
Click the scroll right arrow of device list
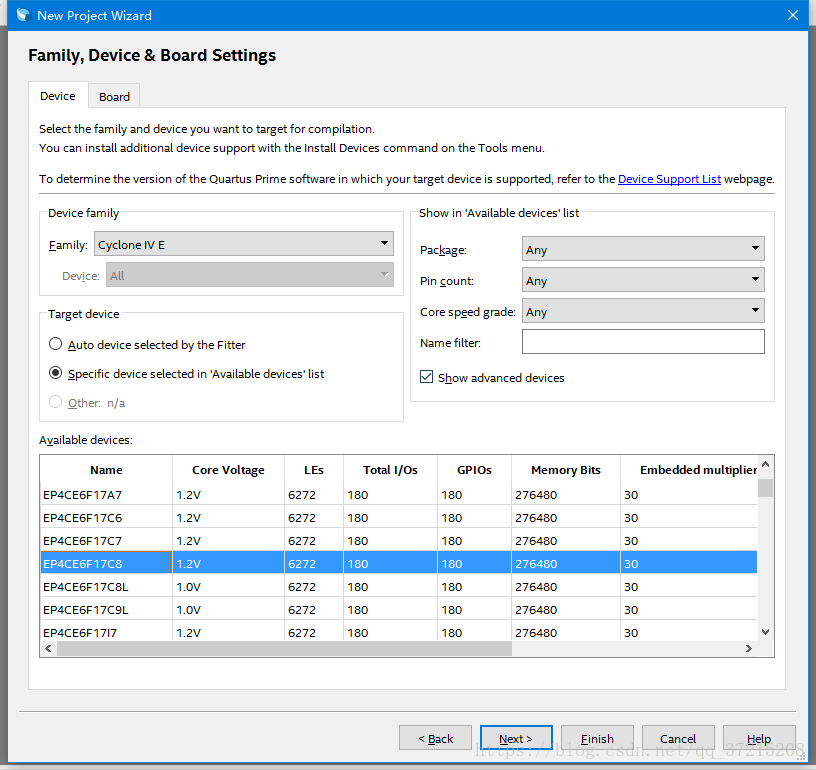coord(749,648)
